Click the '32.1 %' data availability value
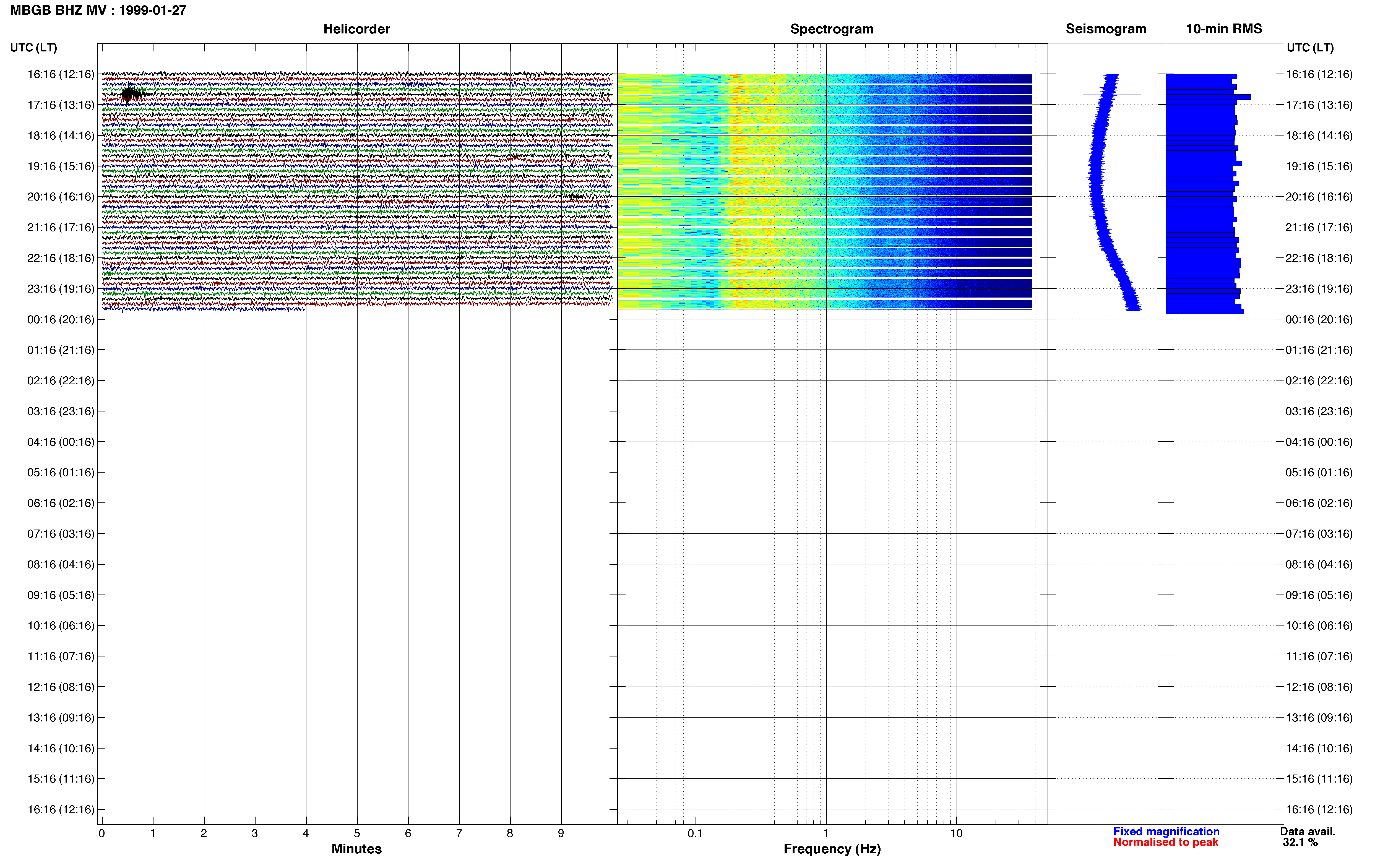 point(1300,842)
